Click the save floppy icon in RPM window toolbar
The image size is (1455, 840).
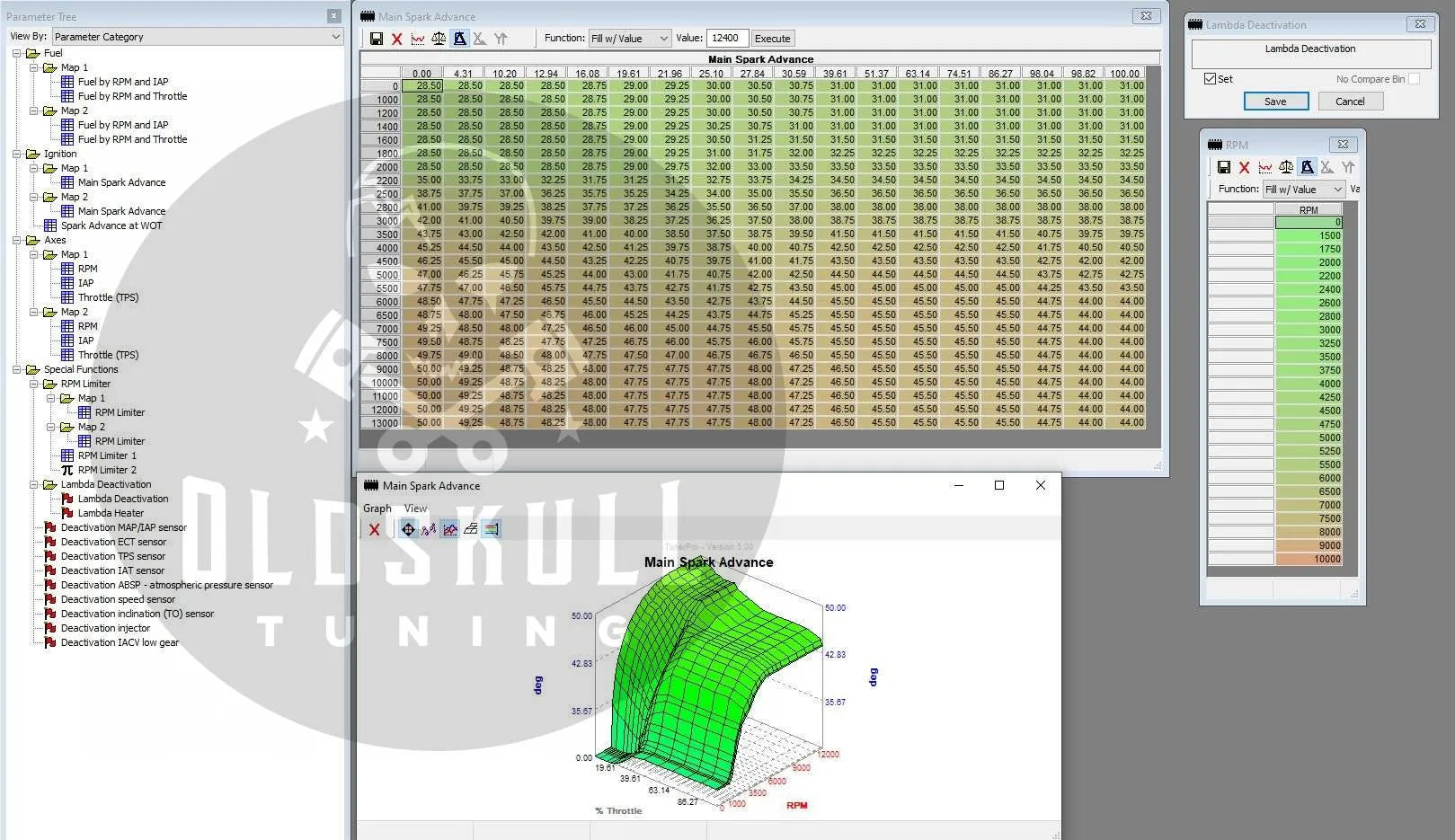pos(1223,167)
